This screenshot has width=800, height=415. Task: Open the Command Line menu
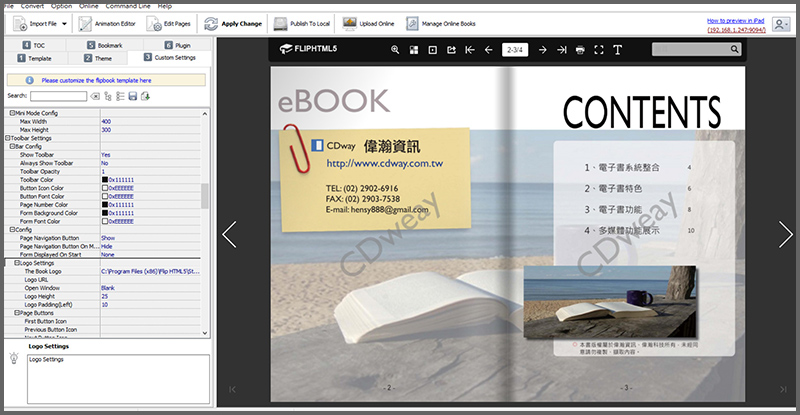click(128, 6)
